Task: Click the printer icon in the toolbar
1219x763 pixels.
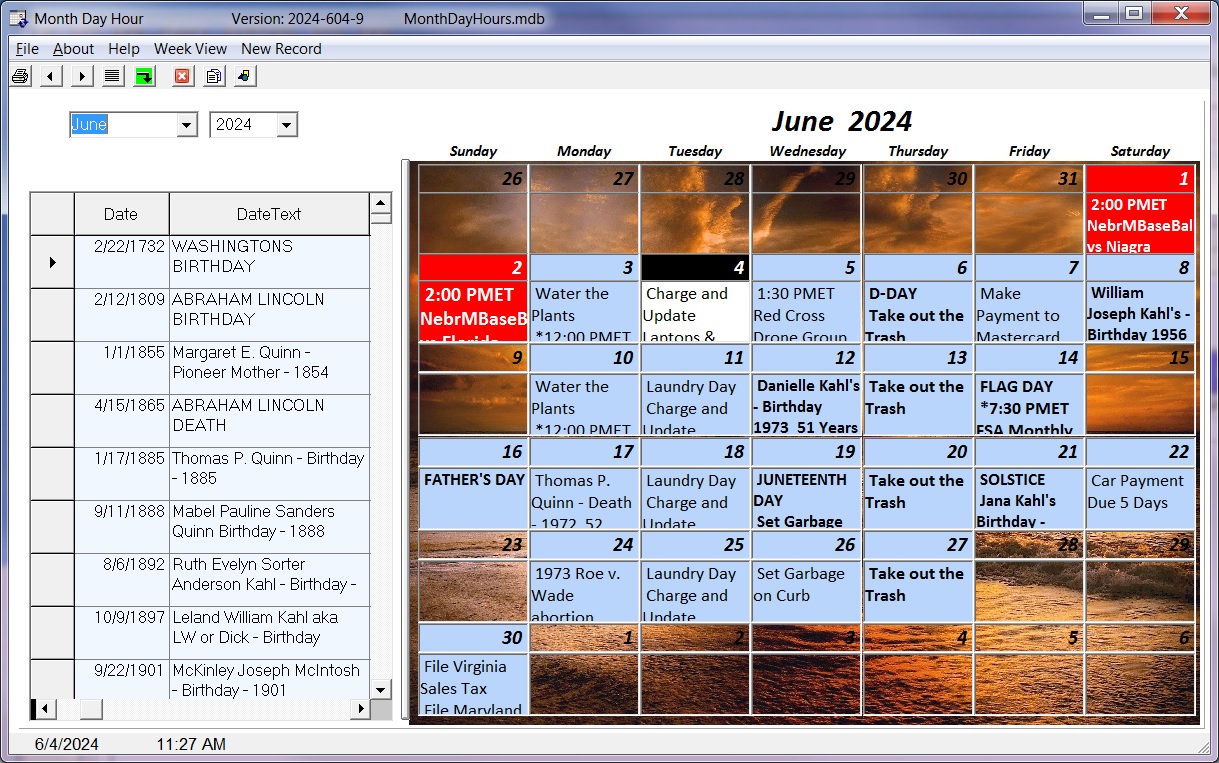Action: click(x=20, y=76)
